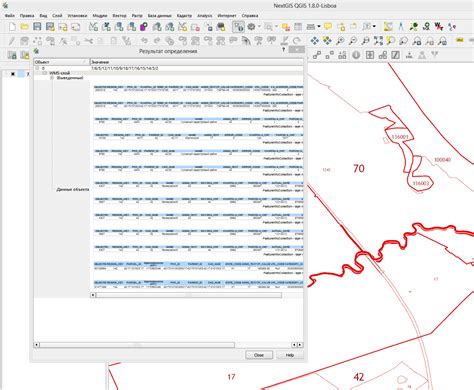Click the Cut Features scissors icon
This screenshot has height=390, width=474.
(x=88, y=41)
